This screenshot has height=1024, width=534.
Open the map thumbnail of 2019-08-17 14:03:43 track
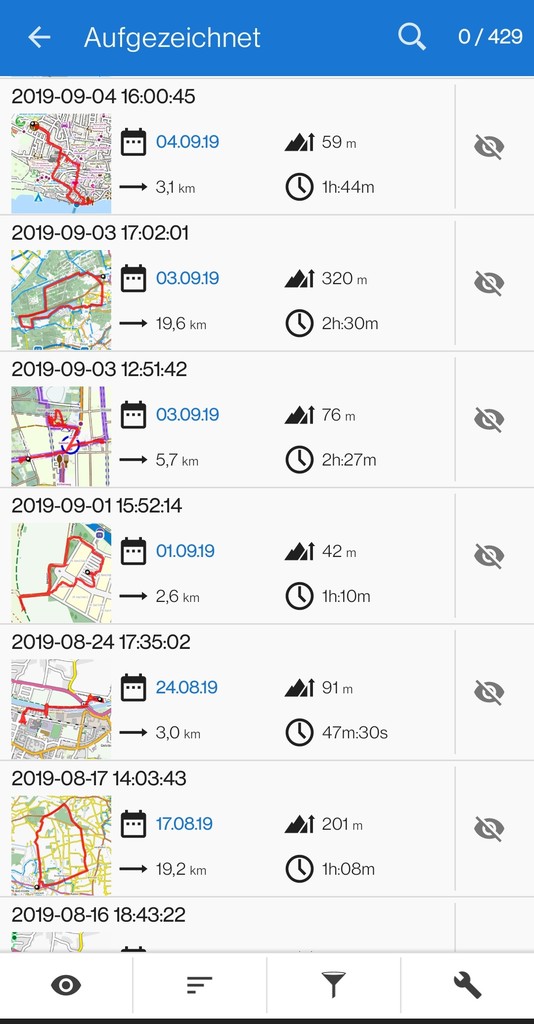pos(61,845)
